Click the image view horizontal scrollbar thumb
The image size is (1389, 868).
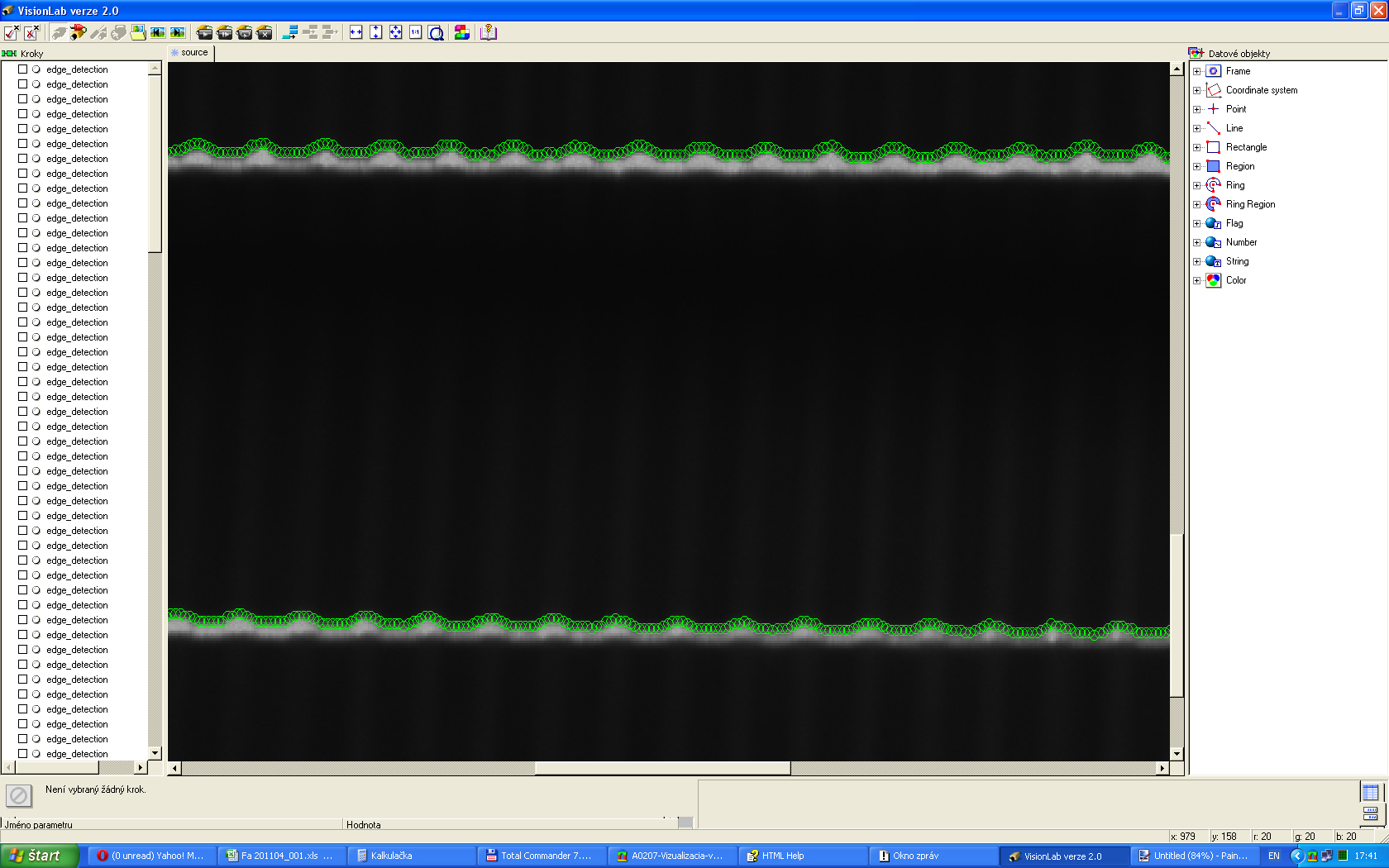[662, 768]
